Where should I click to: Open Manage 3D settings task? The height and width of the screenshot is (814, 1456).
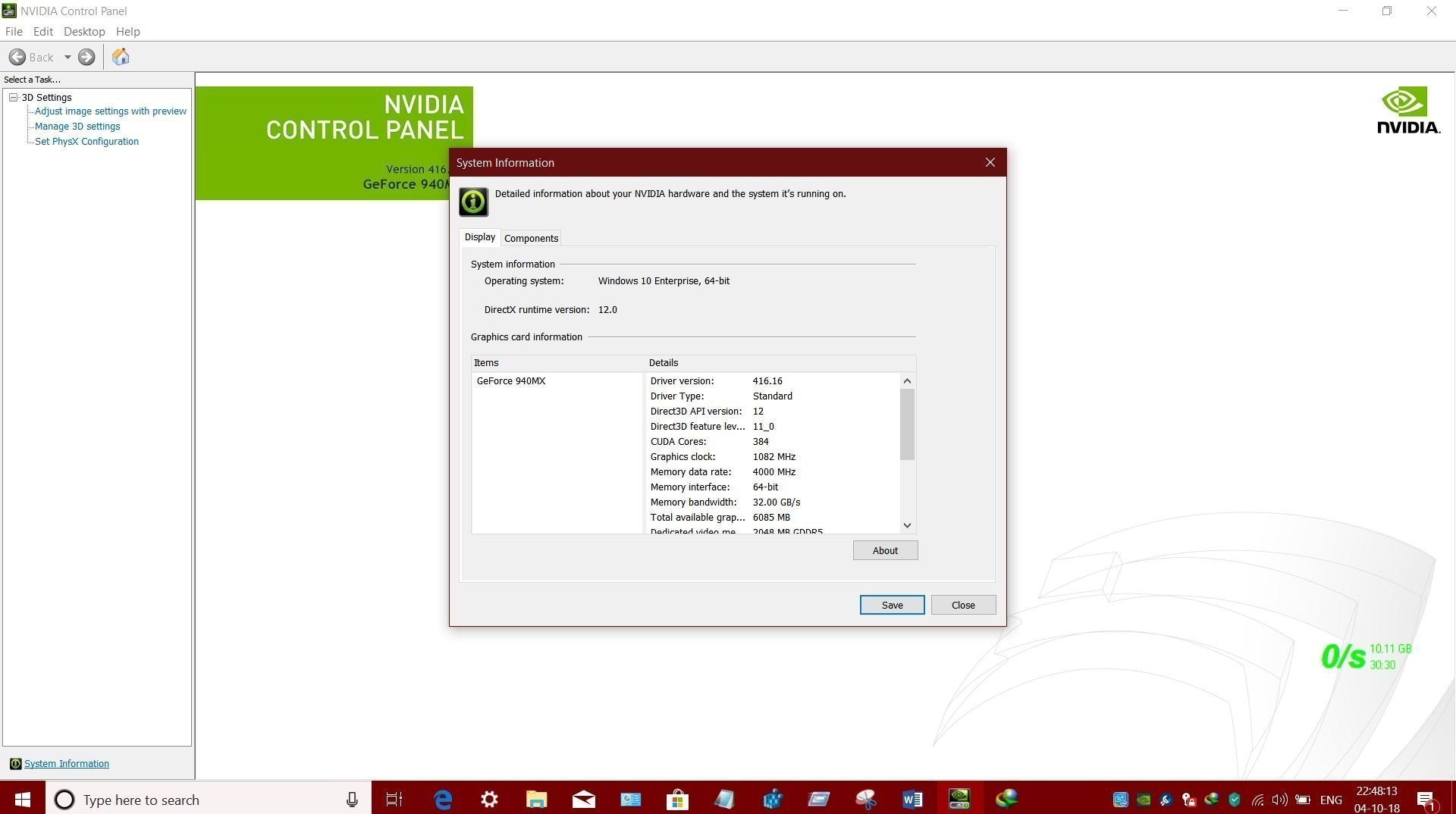coord(77,127)
